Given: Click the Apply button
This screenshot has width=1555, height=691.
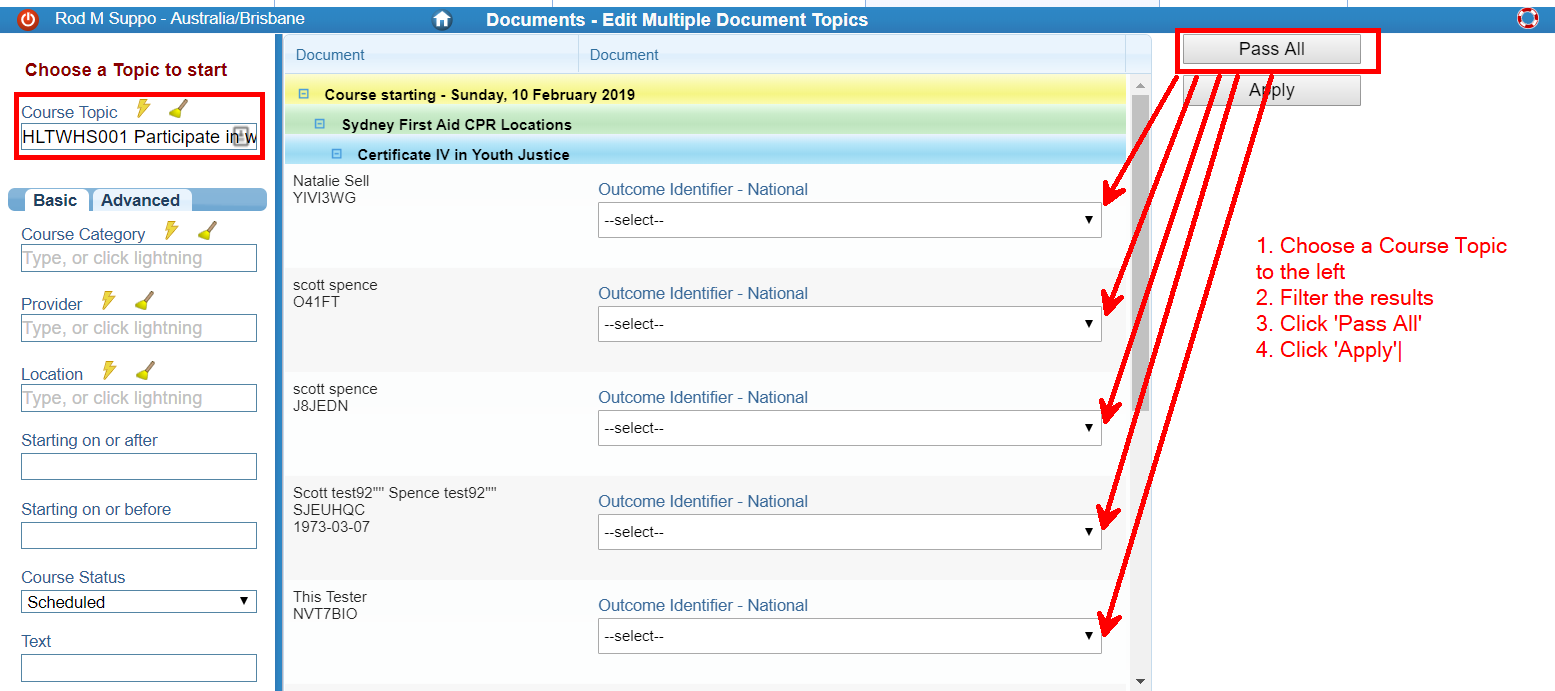Looking at the screenshot, I should [1271, 90].
